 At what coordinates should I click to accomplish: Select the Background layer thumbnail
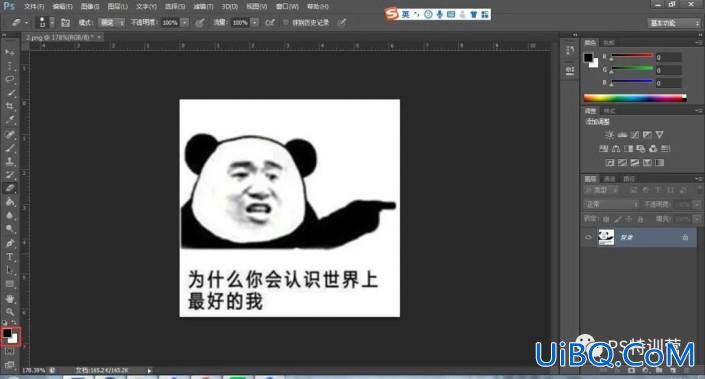606,237
